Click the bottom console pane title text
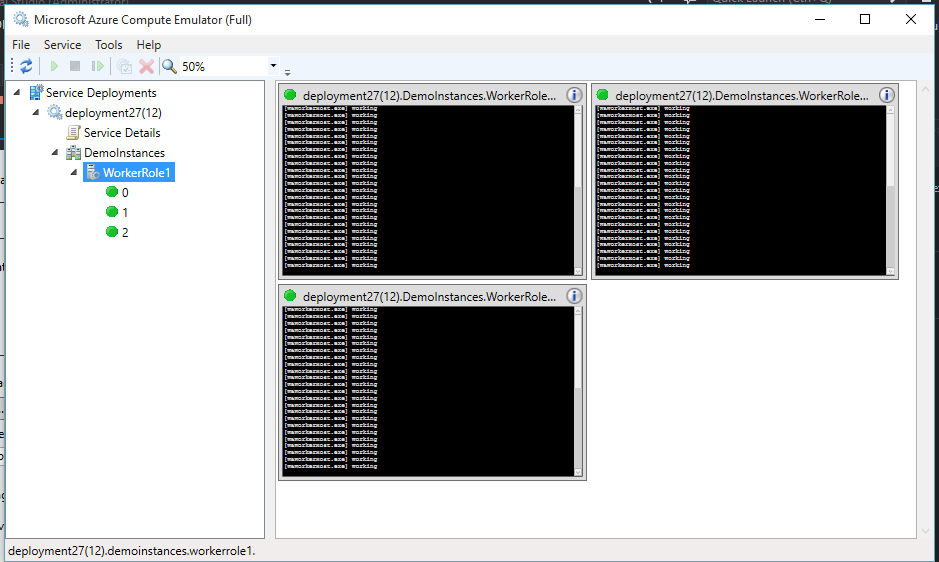The image size is (939, 562). tap(429, 297)
